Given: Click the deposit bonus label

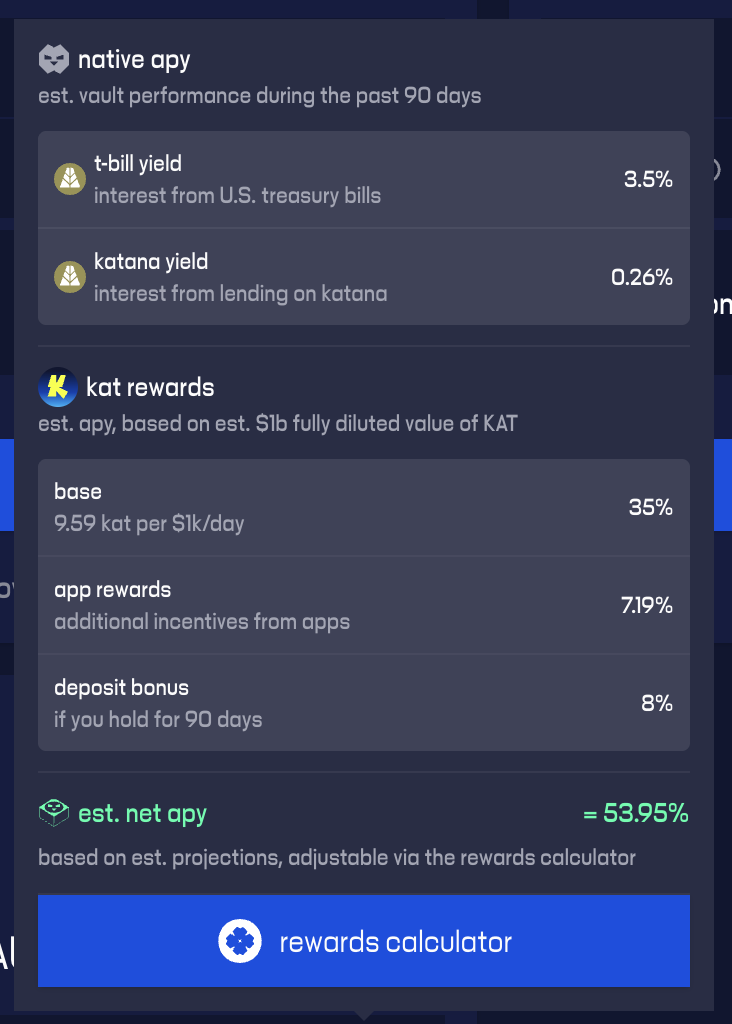Looking at the screenshot, I should 121,687.
